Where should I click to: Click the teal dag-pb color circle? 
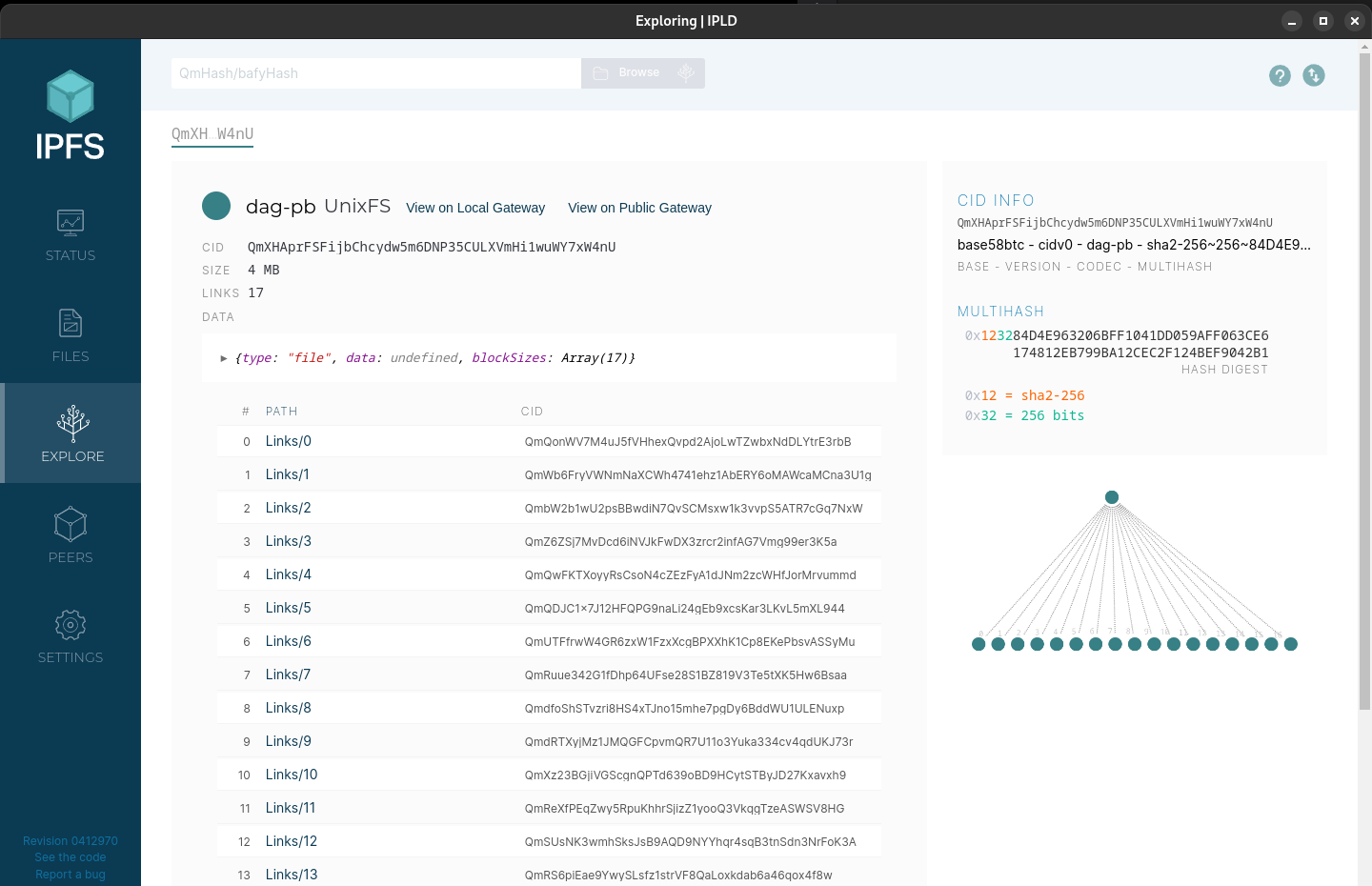click(x=216, y=206)
